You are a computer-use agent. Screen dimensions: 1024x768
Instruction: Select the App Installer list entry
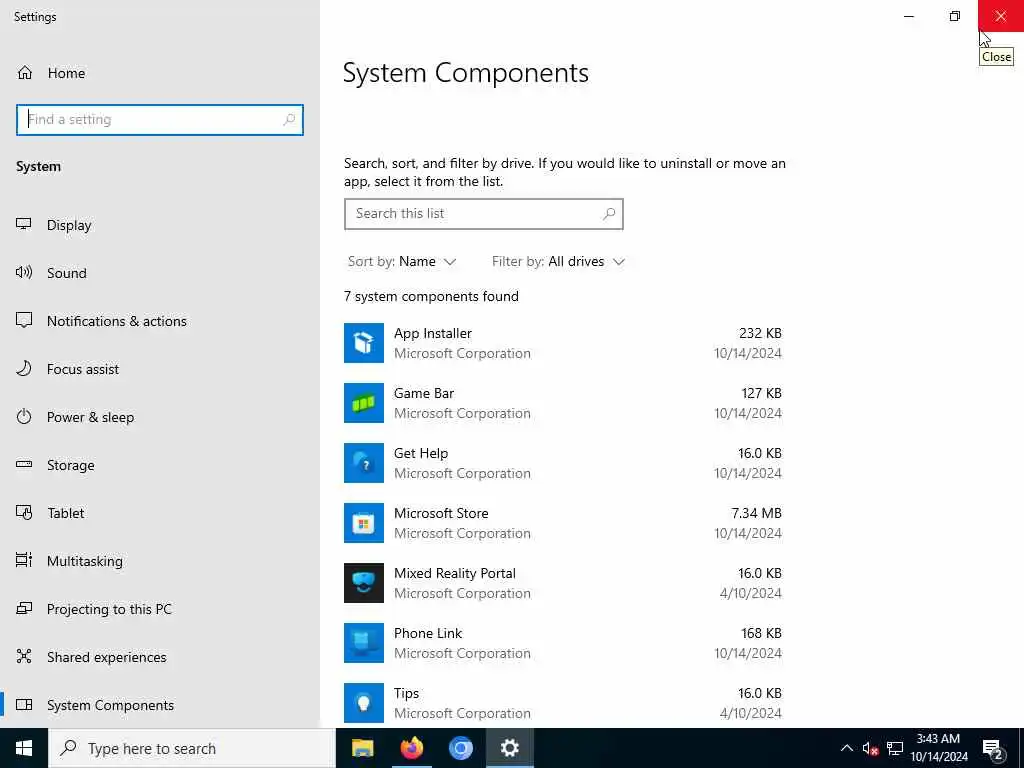(x=563, y=343)
